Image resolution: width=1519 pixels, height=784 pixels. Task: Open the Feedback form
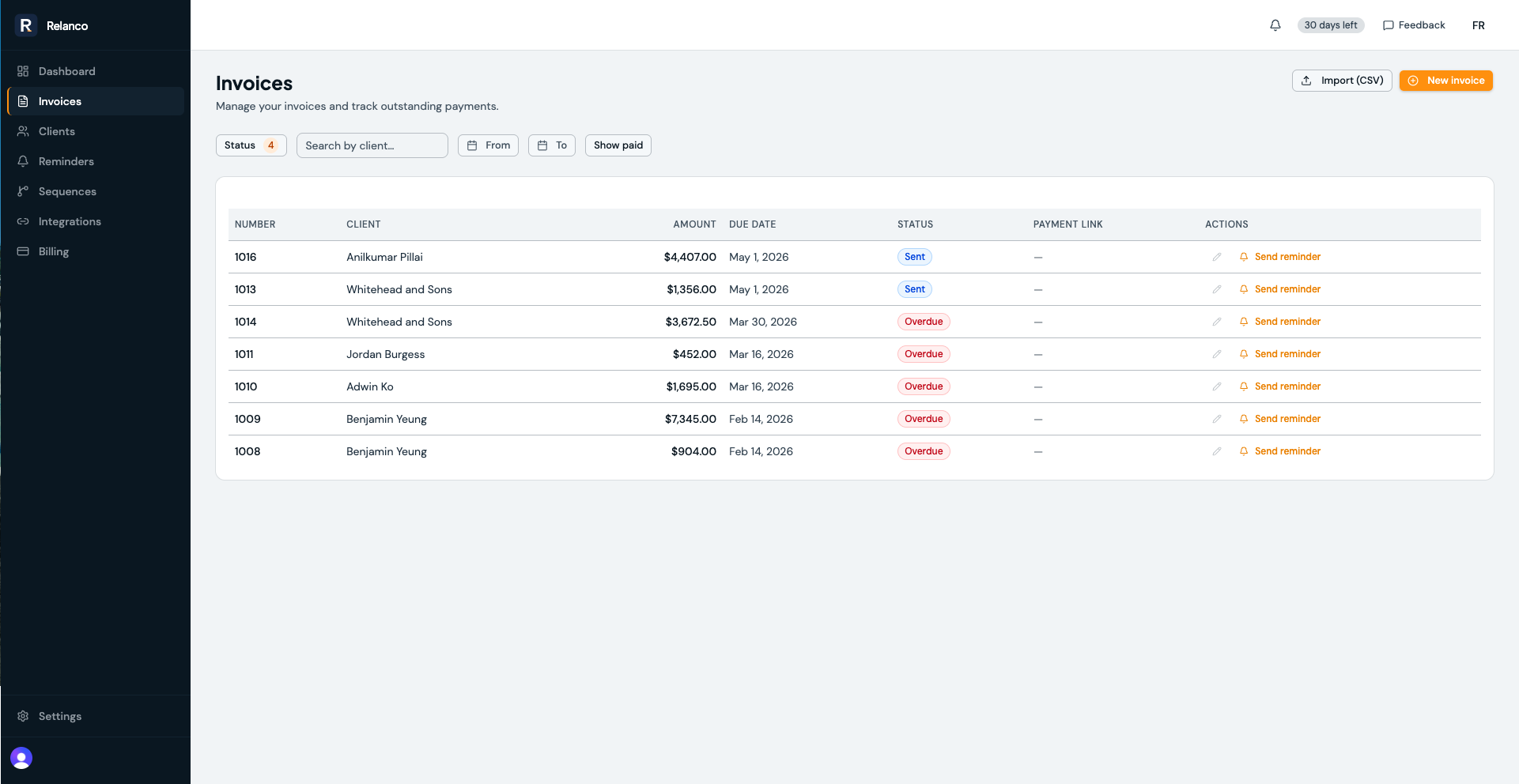(1414, 25)
